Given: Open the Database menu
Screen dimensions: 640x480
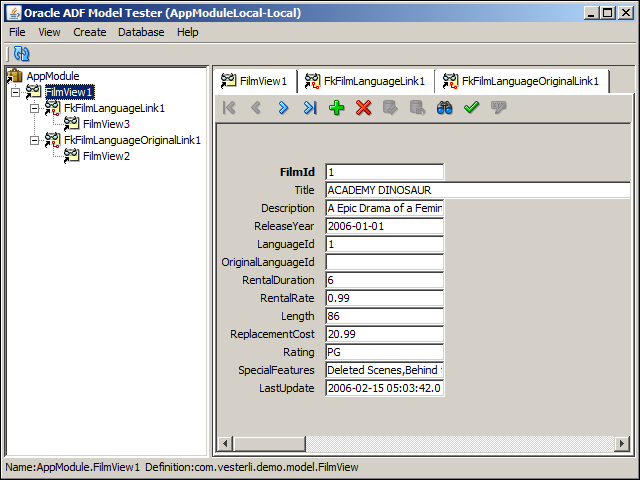Looking at the screenshot, I should tap(141, 32).
